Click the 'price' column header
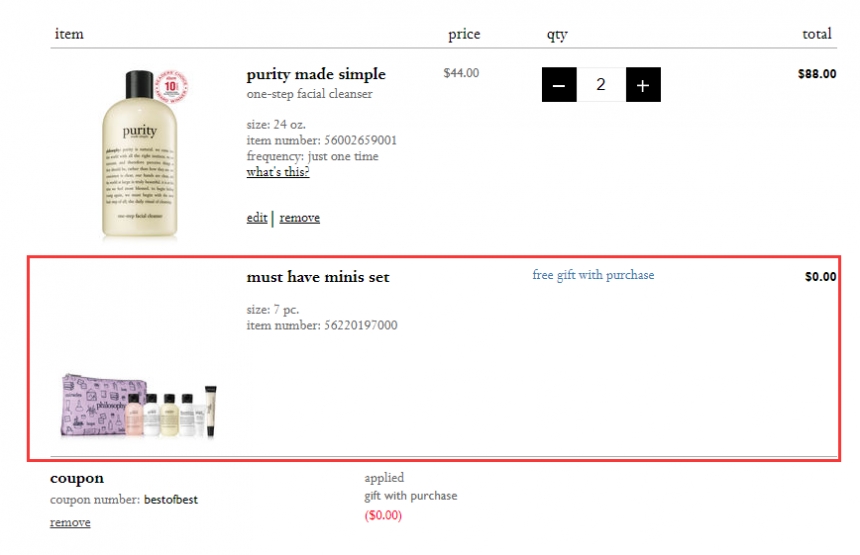Image resolution: width=860 pixels, height=555 pixels. pyautogui.click(x=464, y=34)
